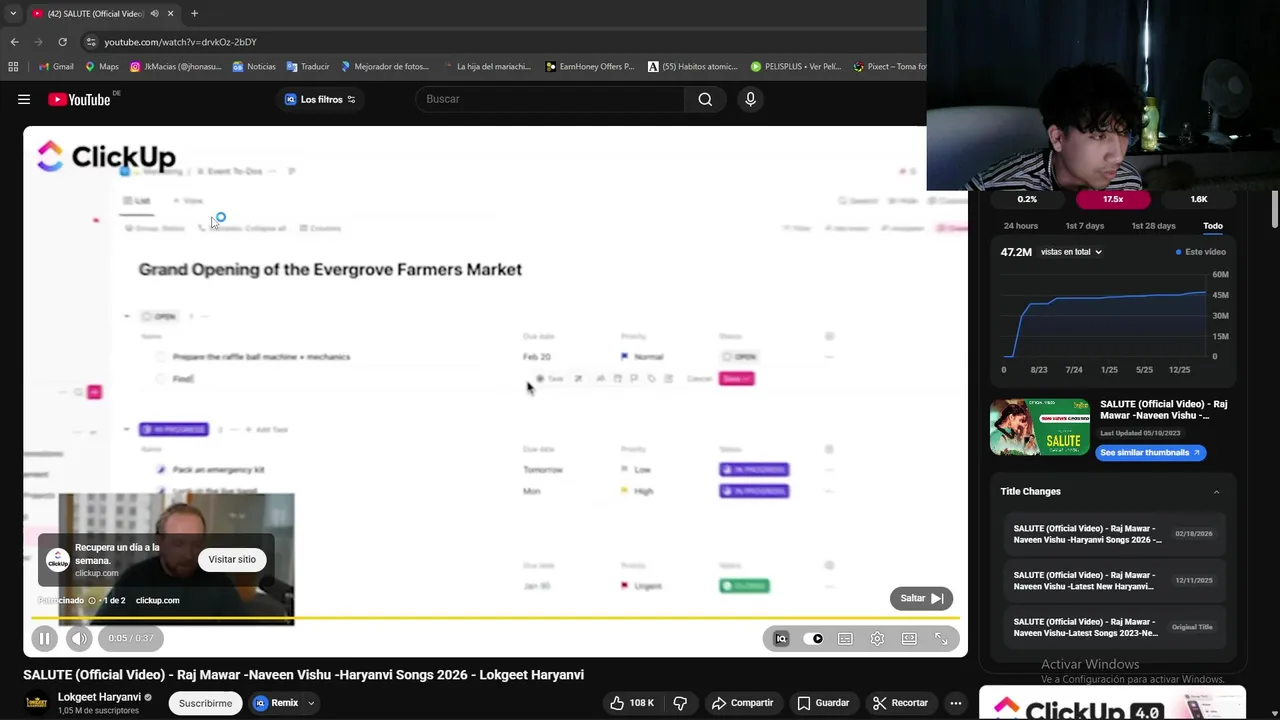The image size is (1280, 720).
Task: Open the SALUTE thumbnail preview
Action: tap(1040, 427)
